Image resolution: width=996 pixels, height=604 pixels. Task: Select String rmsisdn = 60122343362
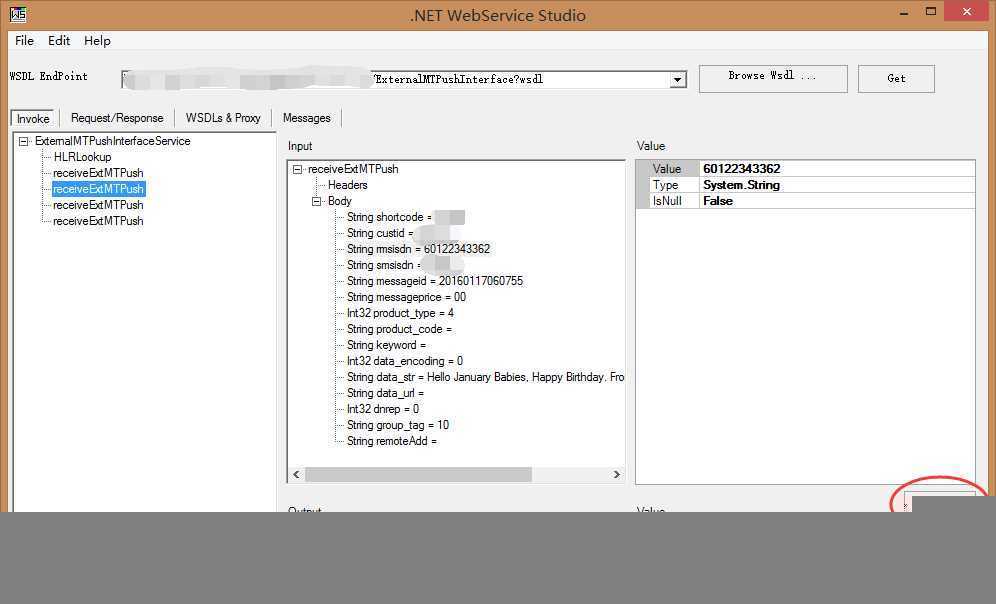(x=418, y=249)
